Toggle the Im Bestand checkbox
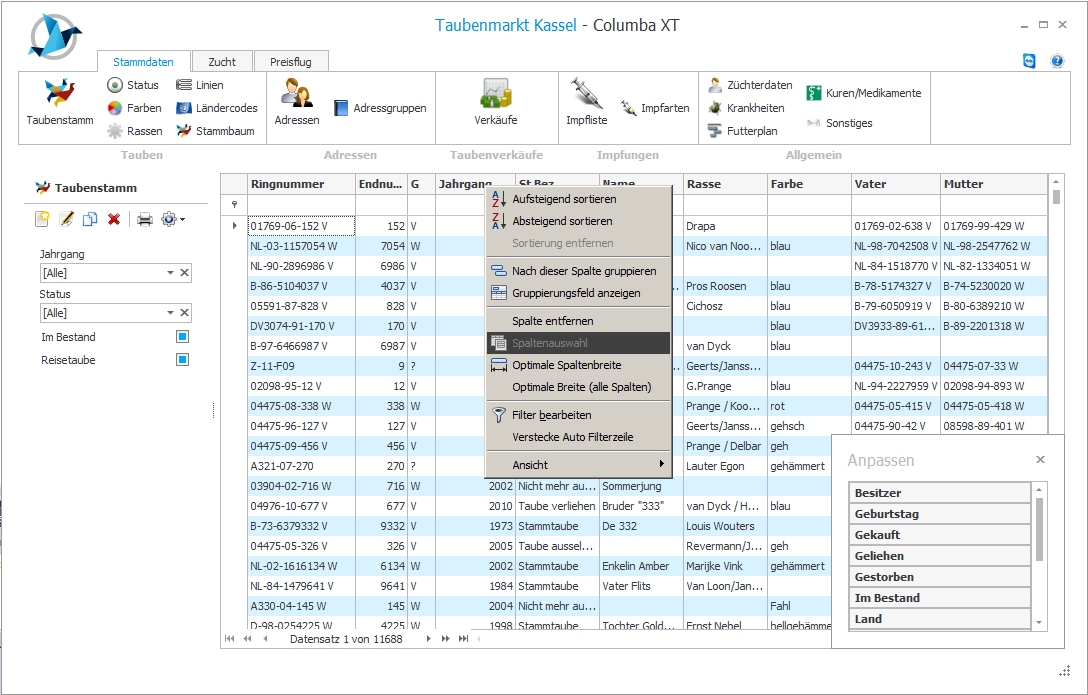This screenshot has height=695, width=1088. 182,337
